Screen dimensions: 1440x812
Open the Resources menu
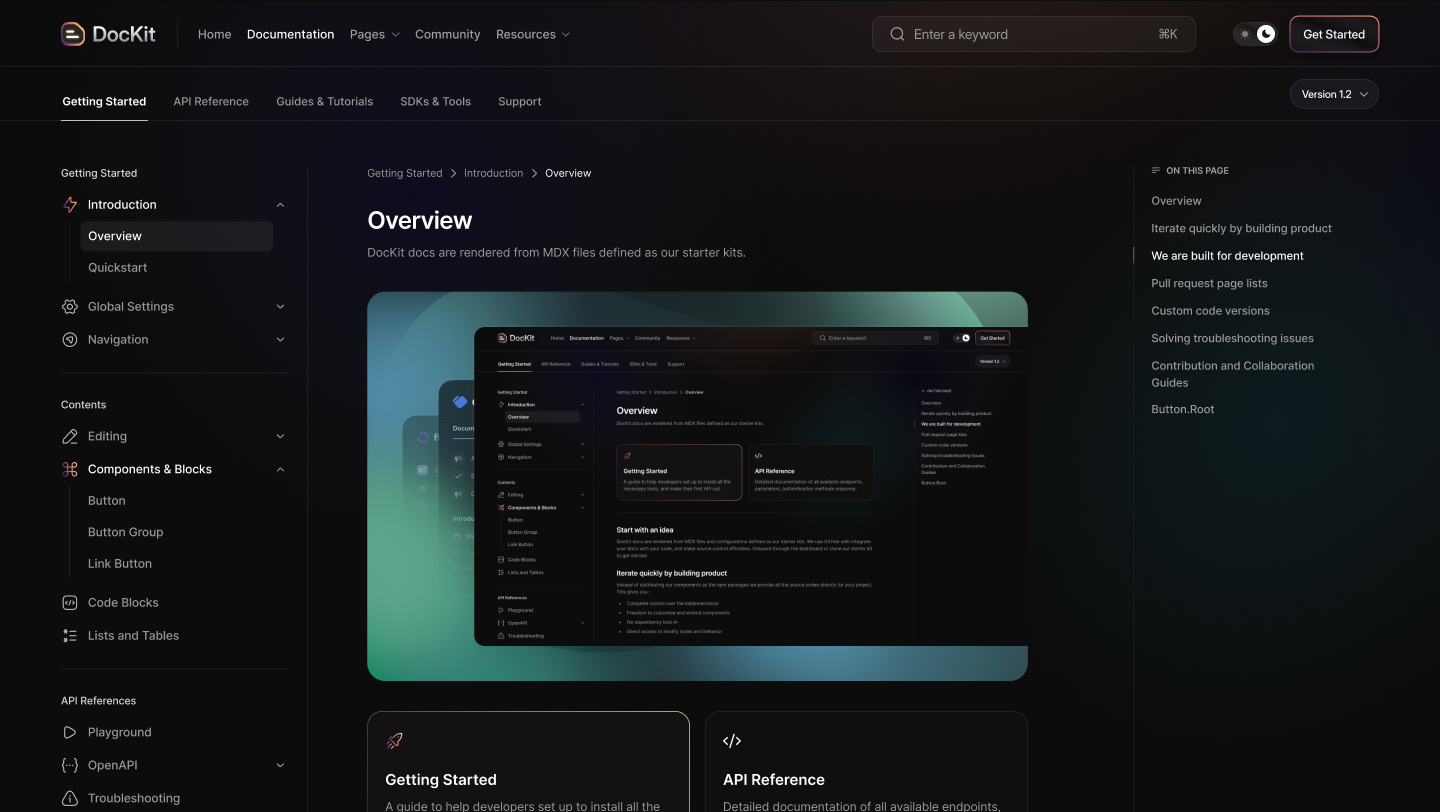click(532, 33)
